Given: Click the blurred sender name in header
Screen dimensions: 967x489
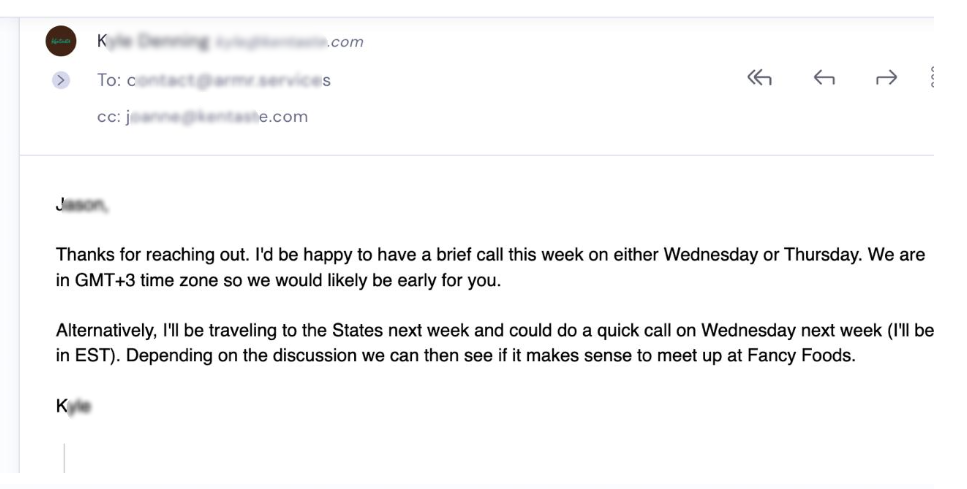Looking at the screenshot, I should click(x=152, y=41).
